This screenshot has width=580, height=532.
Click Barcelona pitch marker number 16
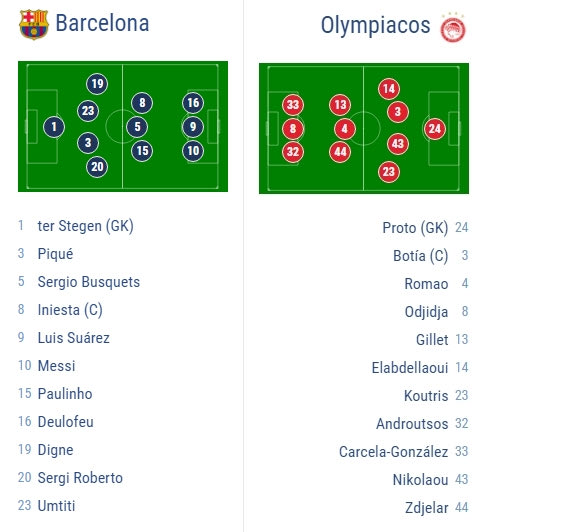[193, 102]
